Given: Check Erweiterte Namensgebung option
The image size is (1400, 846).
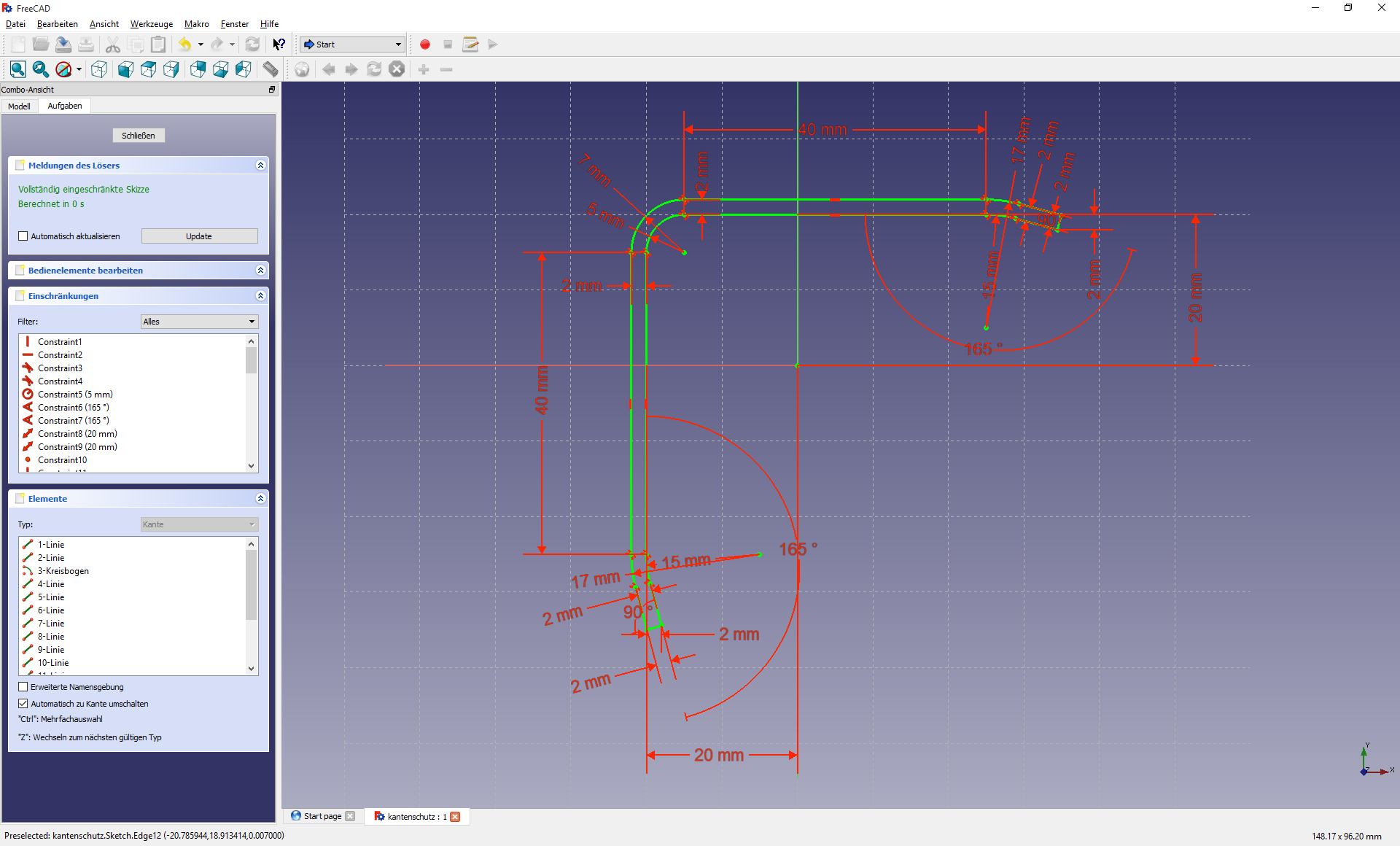Looking at the screenshot, I should coord(23,687).
